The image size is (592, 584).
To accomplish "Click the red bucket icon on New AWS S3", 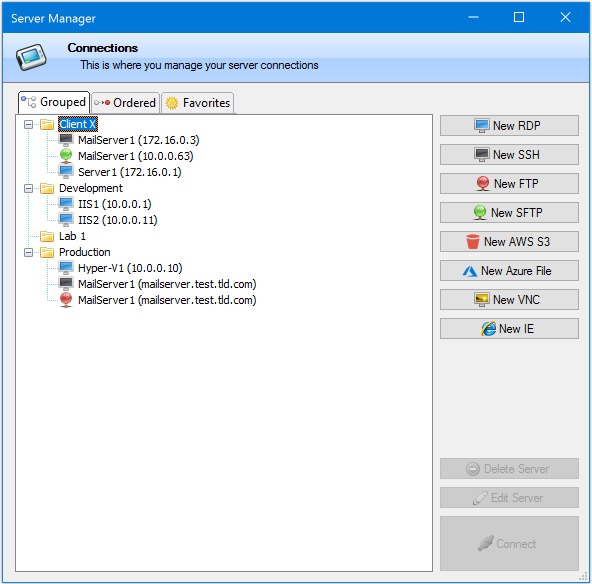I will (x=472, y=242).
